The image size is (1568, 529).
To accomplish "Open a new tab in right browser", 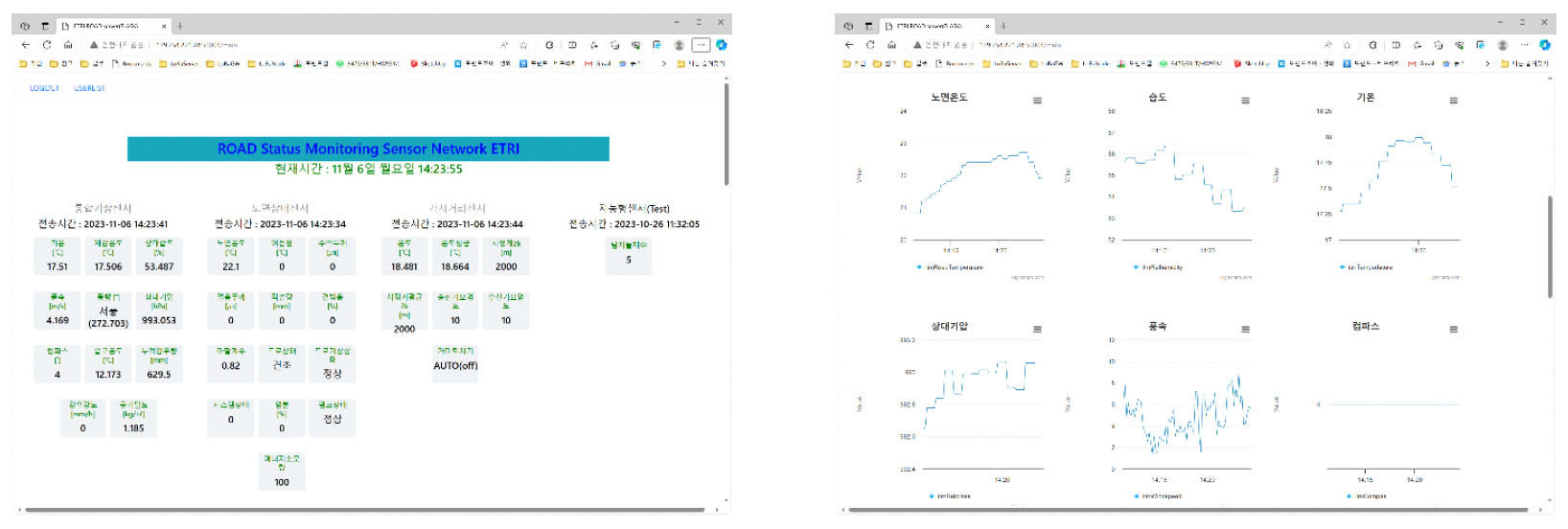I will click(1003, 26).
